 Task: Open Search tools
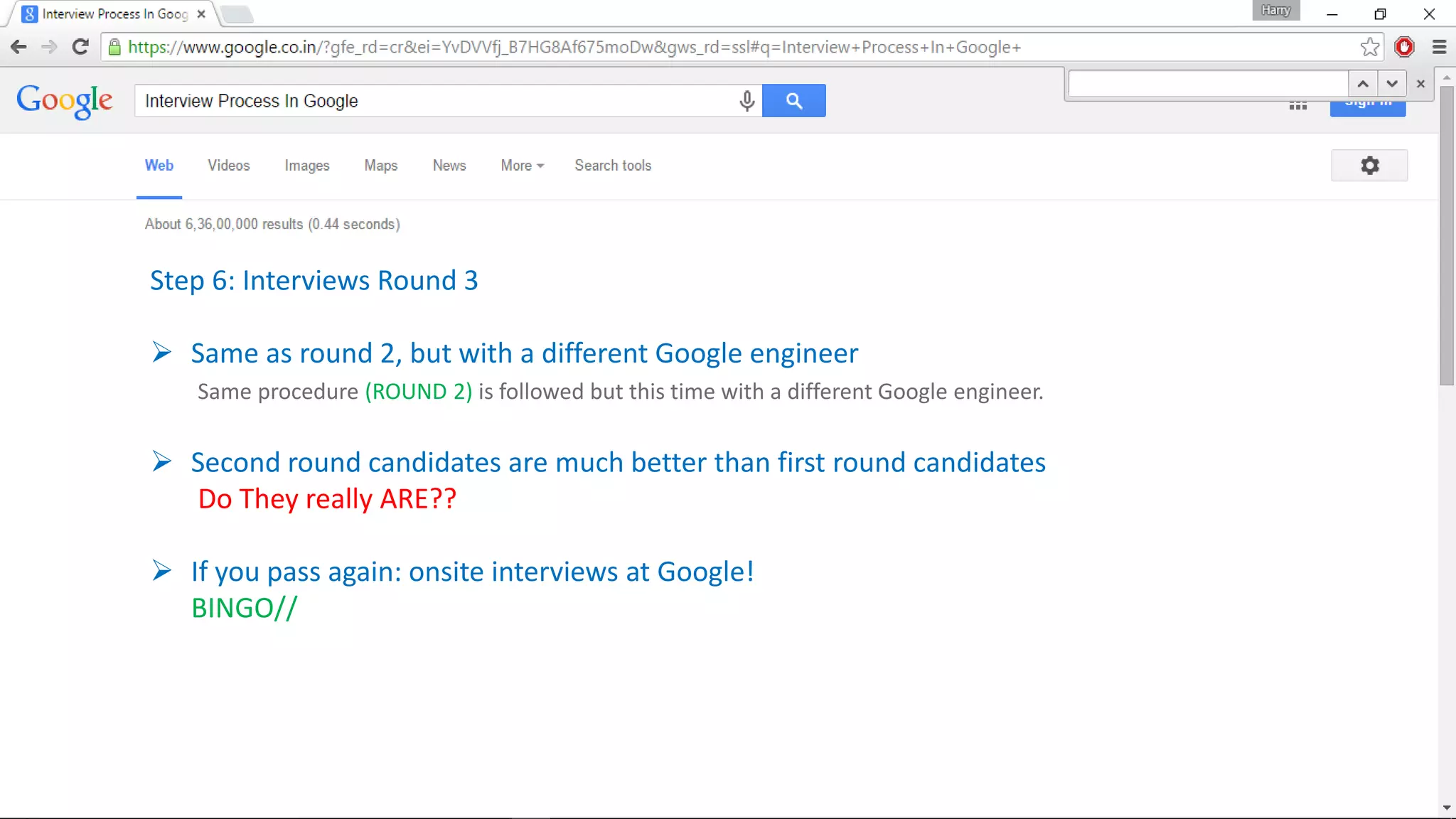(613, 166)
